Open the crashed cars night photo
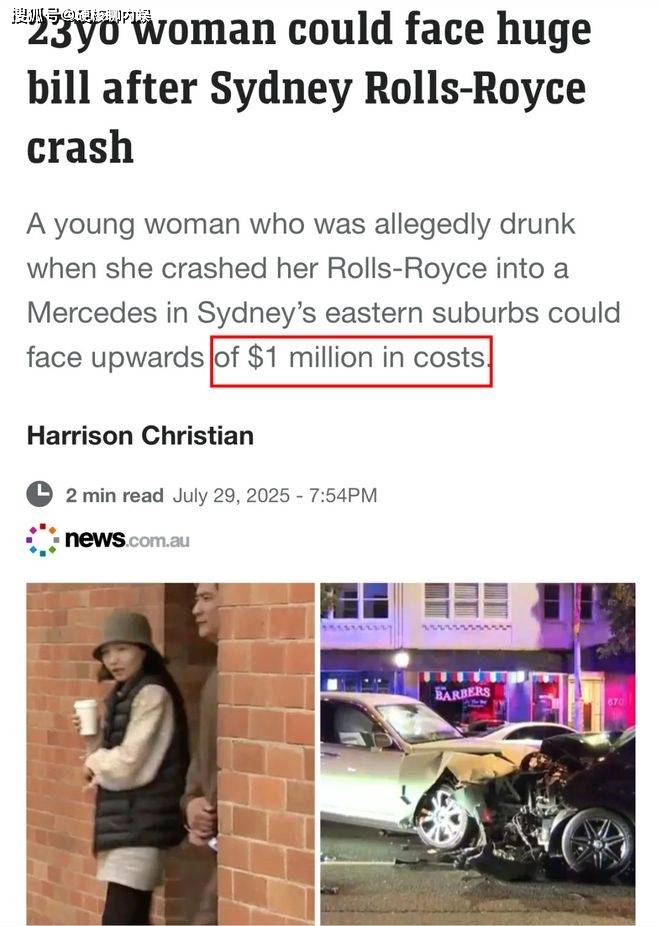 click(478, 754)
